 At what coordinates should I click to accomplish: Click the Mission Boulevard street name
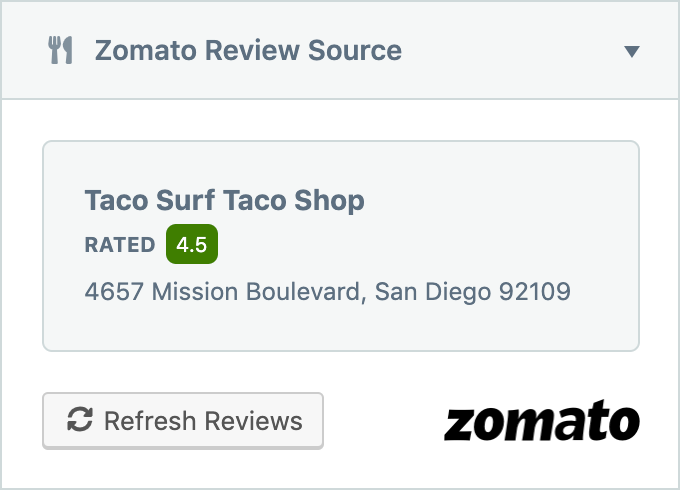click(x=256, y=291)
